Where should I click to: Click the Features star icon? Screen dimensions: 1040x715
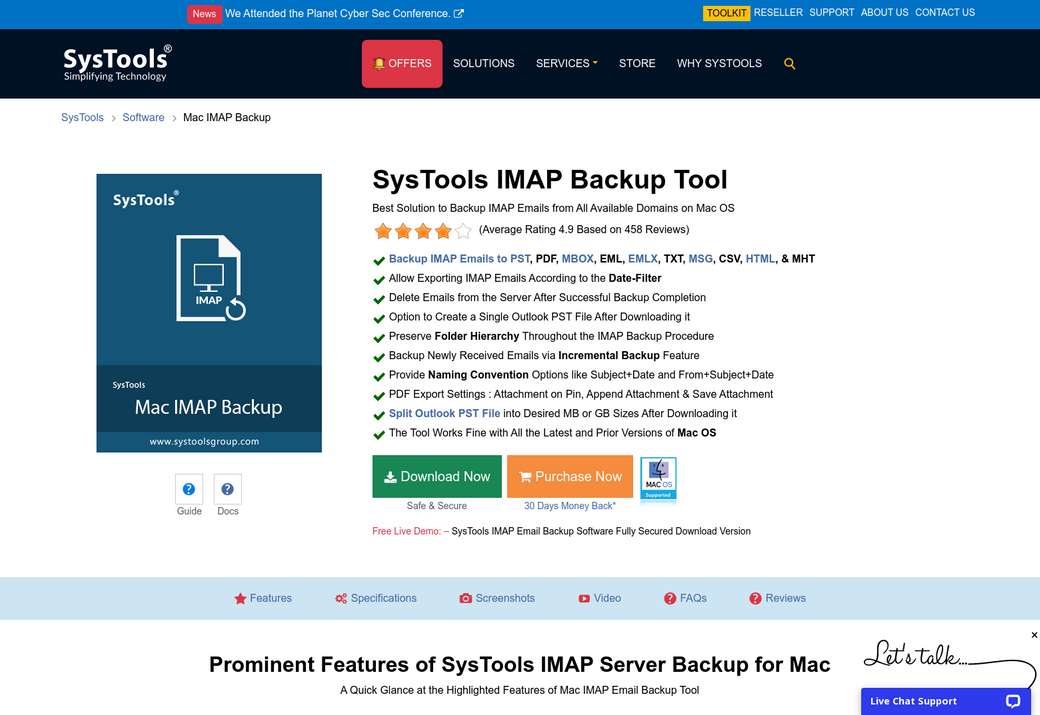tap(240, 598)
